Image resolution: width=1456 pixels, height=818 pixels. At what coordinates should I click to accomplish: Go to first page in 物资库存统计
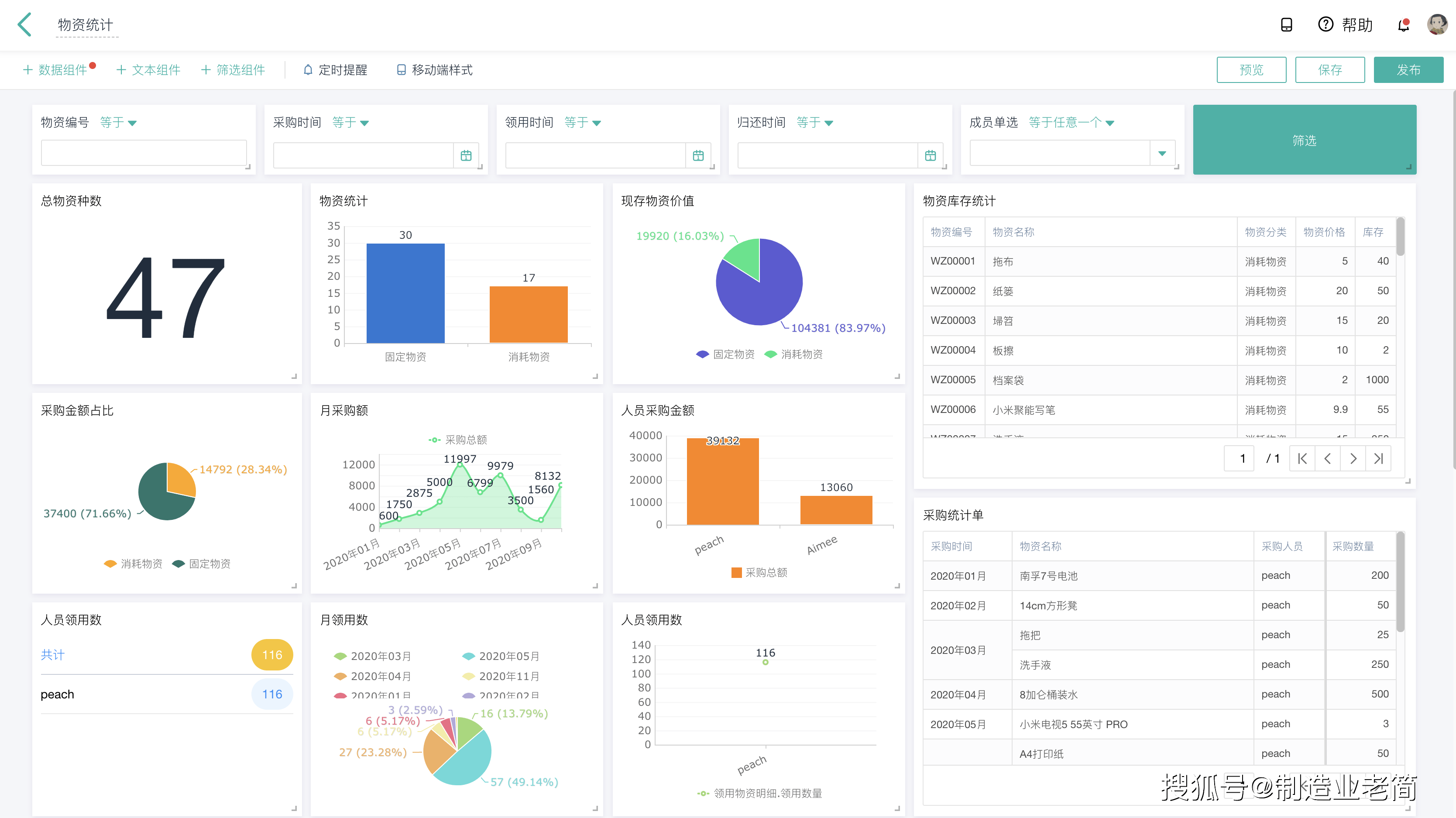1302,458
